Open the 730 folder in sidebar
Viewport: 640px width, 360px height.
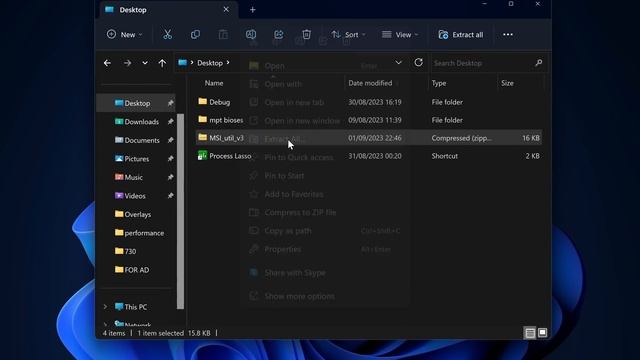click(x=130, y=251)
